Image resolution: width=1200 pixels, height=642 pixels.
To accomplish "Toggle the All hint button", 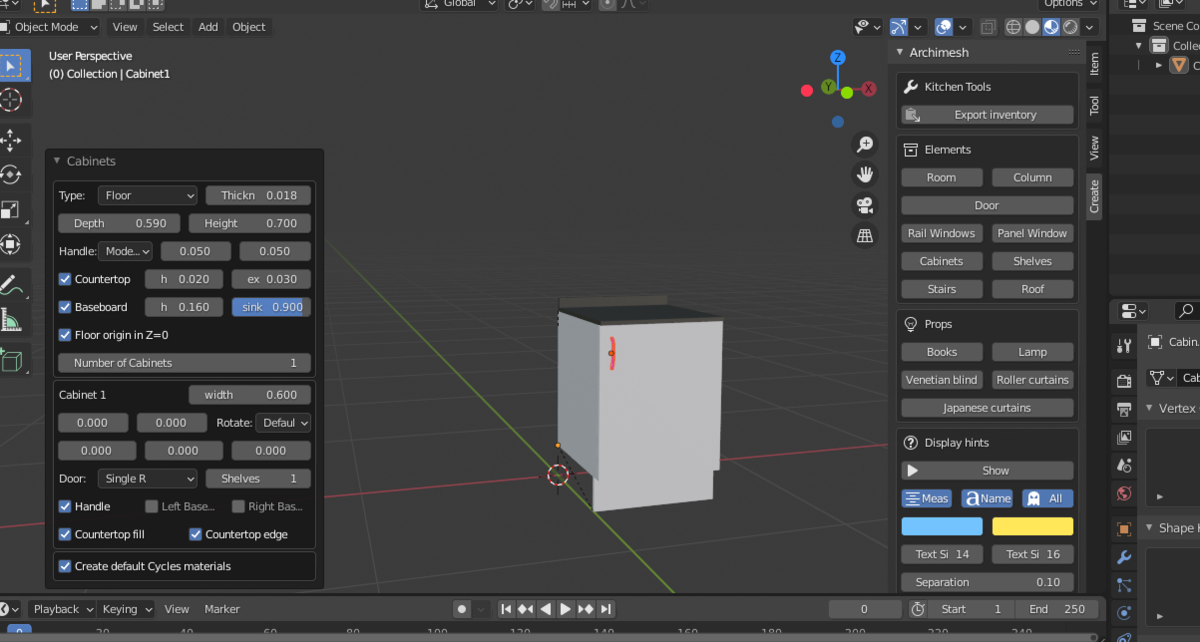I will pos(1047,498).
